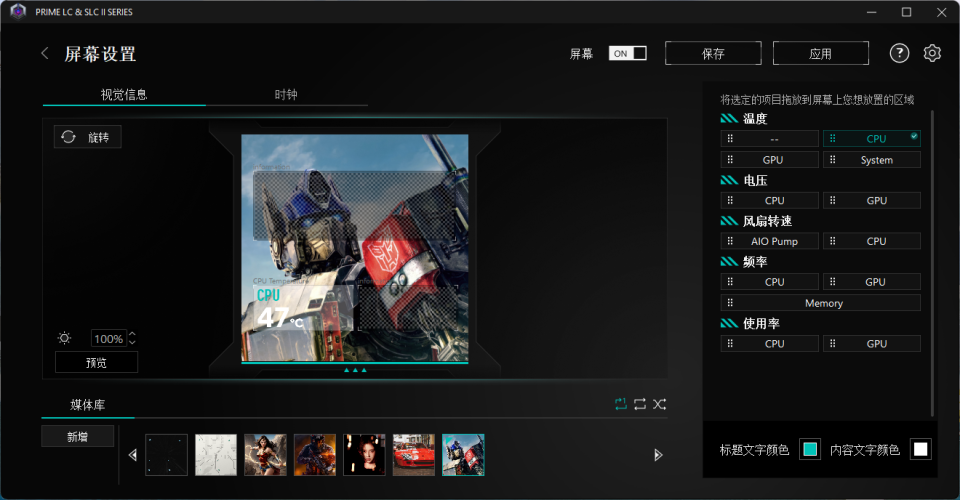Select the dark black media thumbnail
The width and height of the screenshot is (960, 500).
[167, 455]
